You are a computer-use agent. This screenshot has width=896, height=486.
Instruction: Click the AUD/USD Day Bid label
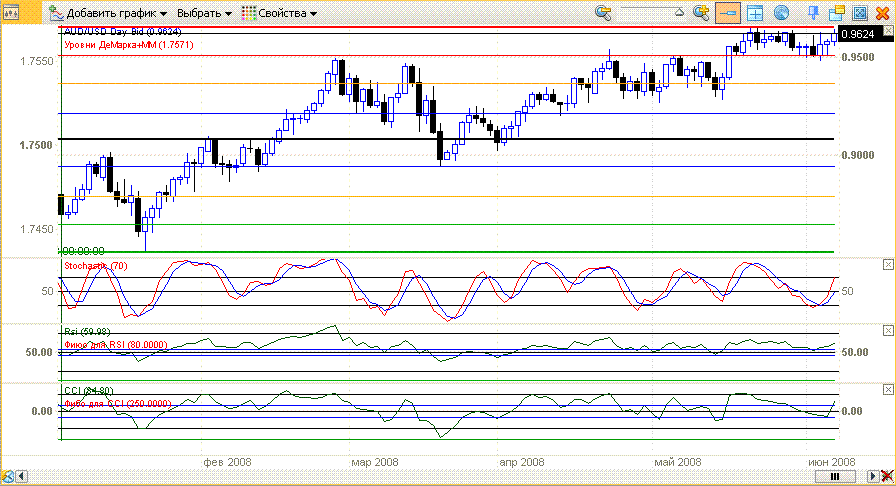(123, 32)
